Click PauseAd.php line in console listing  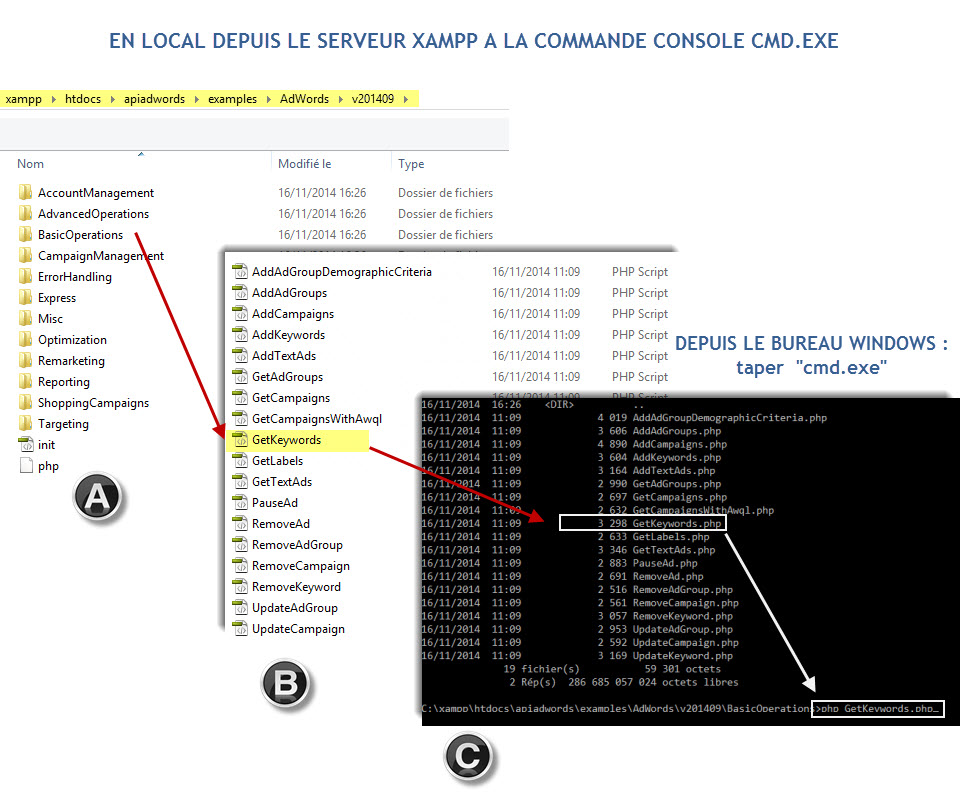coord(559,563)
